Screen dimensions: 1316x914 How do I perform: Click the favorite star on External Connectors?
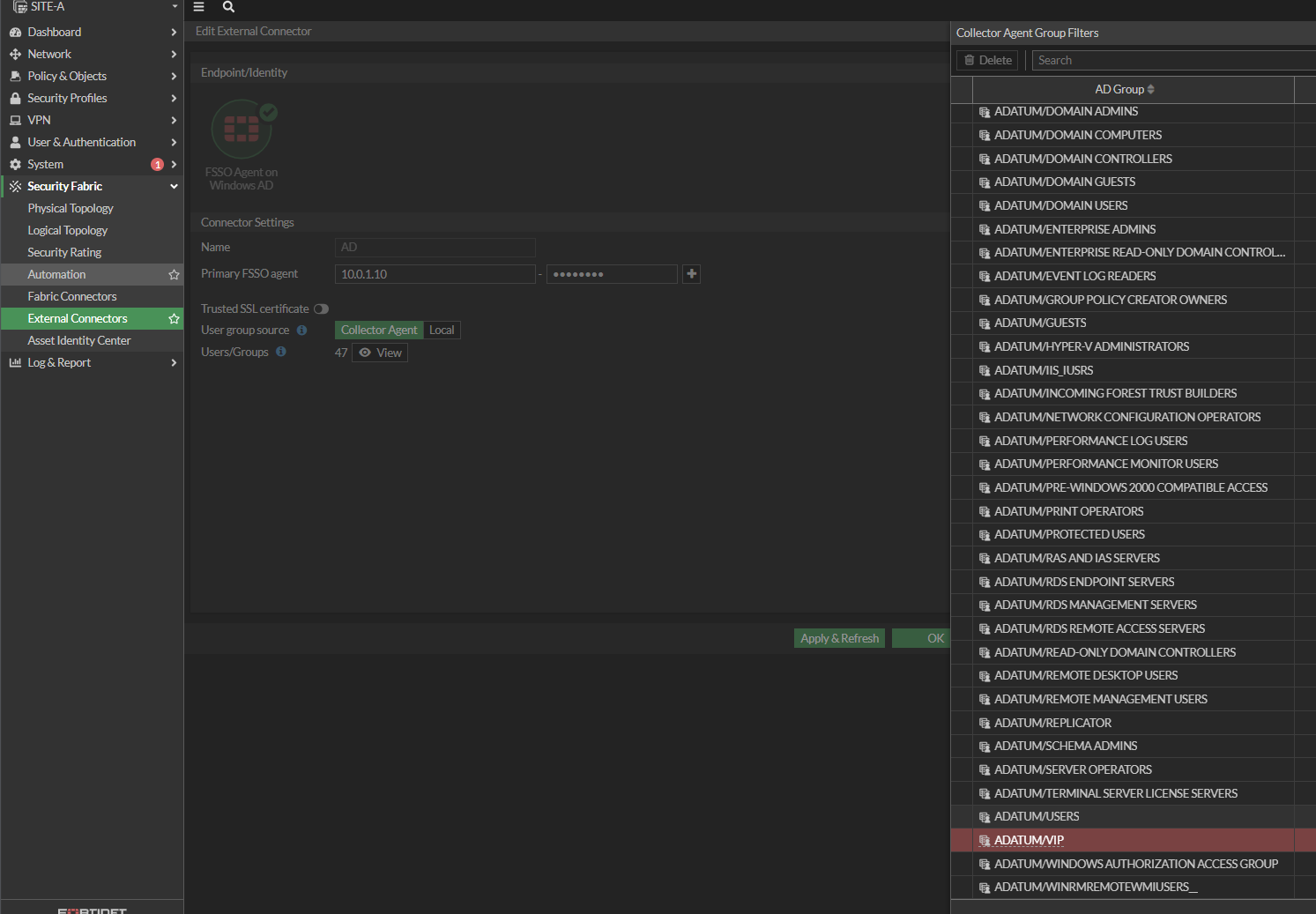174,319
